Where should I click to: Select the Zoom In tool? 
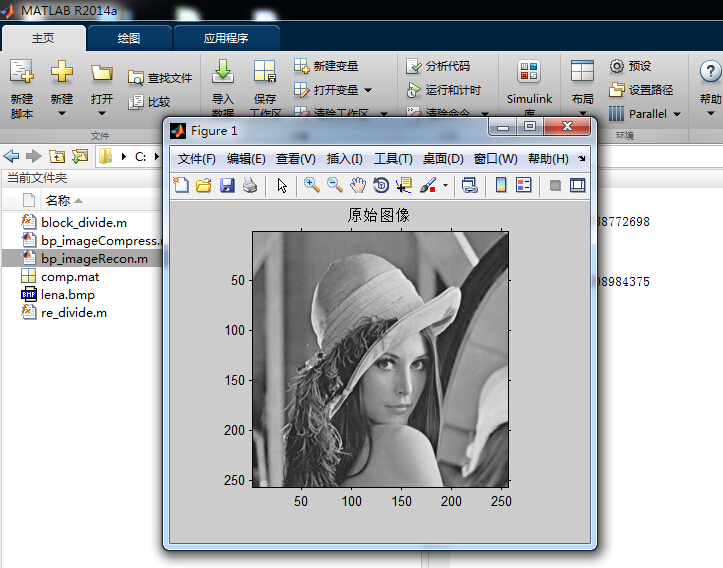click(x=312, y=185)
